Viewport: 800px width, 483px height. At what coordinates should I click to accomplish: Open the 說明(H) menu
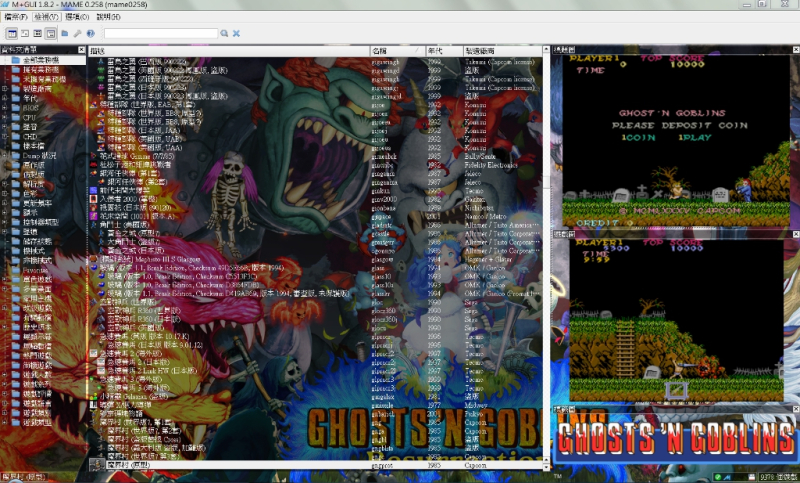(108, 17)
